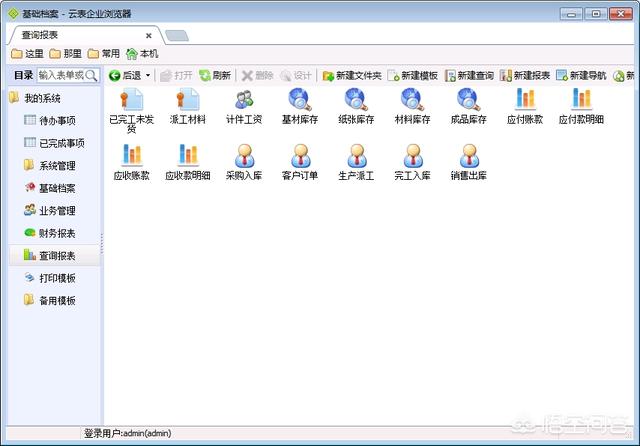Close the 查询报表 tab

click(149, 36)
